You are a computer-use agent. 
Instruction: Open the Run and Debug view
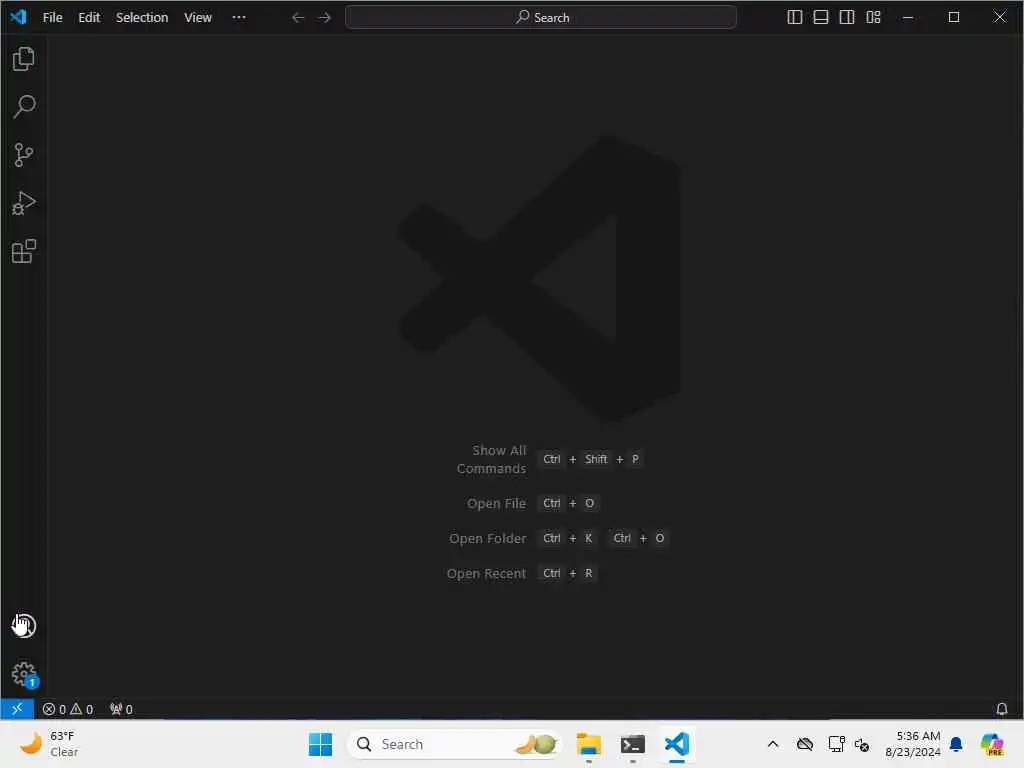pos(24,203)
